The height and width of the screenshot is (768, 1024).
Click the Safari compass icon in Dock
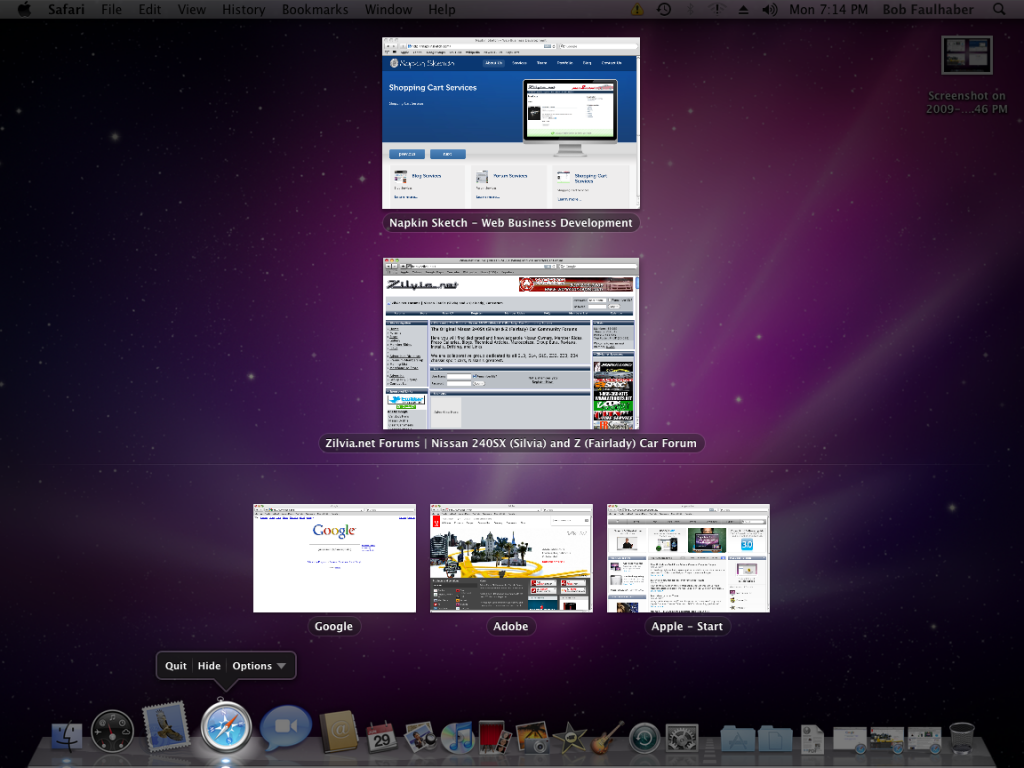pyautogui.click(x=226, y=728)
